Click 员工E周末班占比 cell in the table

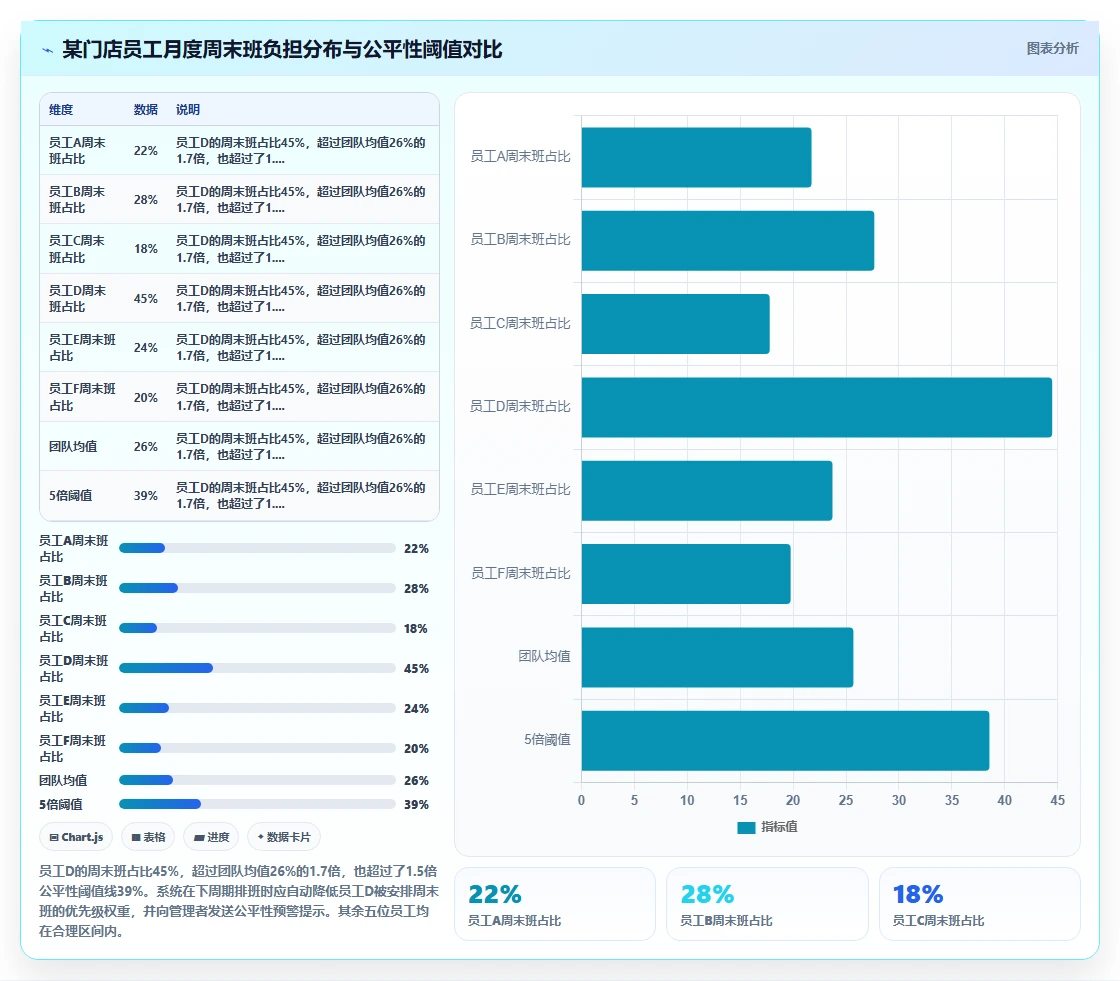(82, 347)
